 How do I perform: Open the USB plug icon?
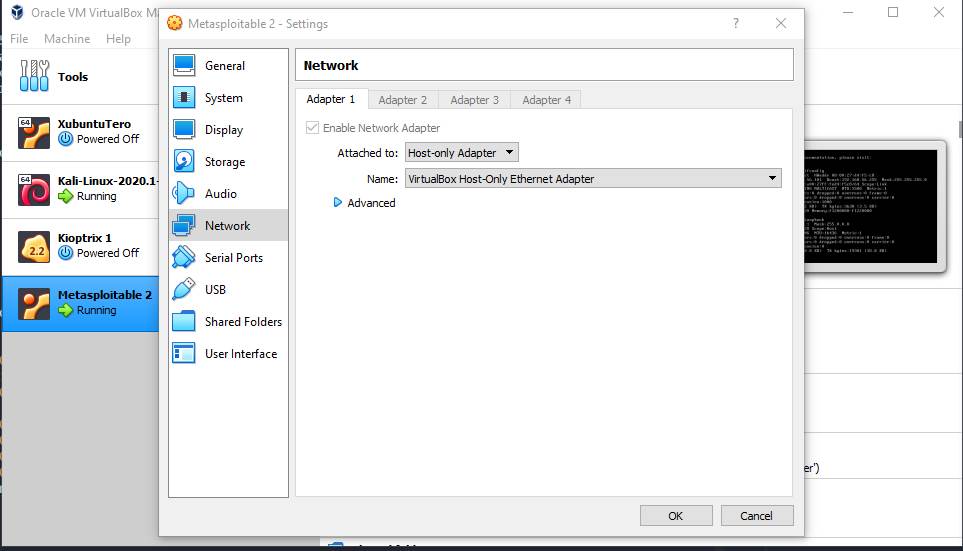click(185, 290)
